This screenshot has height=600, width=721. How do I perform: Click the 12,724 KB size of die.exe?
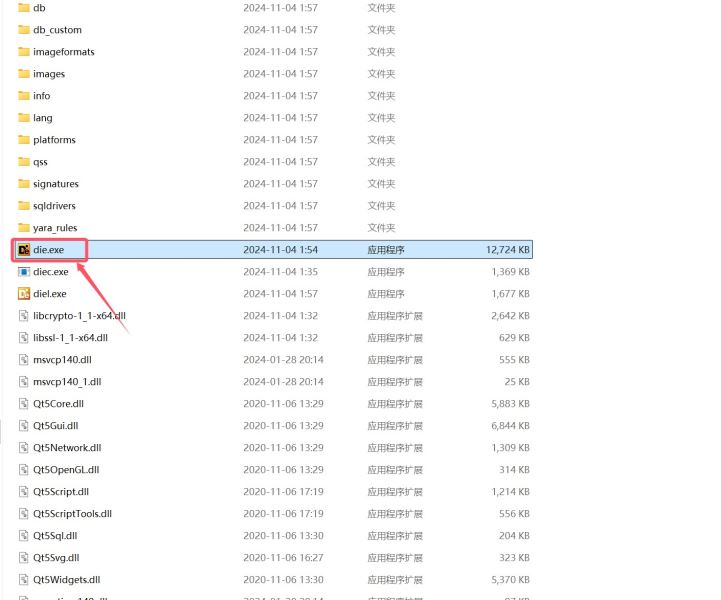508,250
